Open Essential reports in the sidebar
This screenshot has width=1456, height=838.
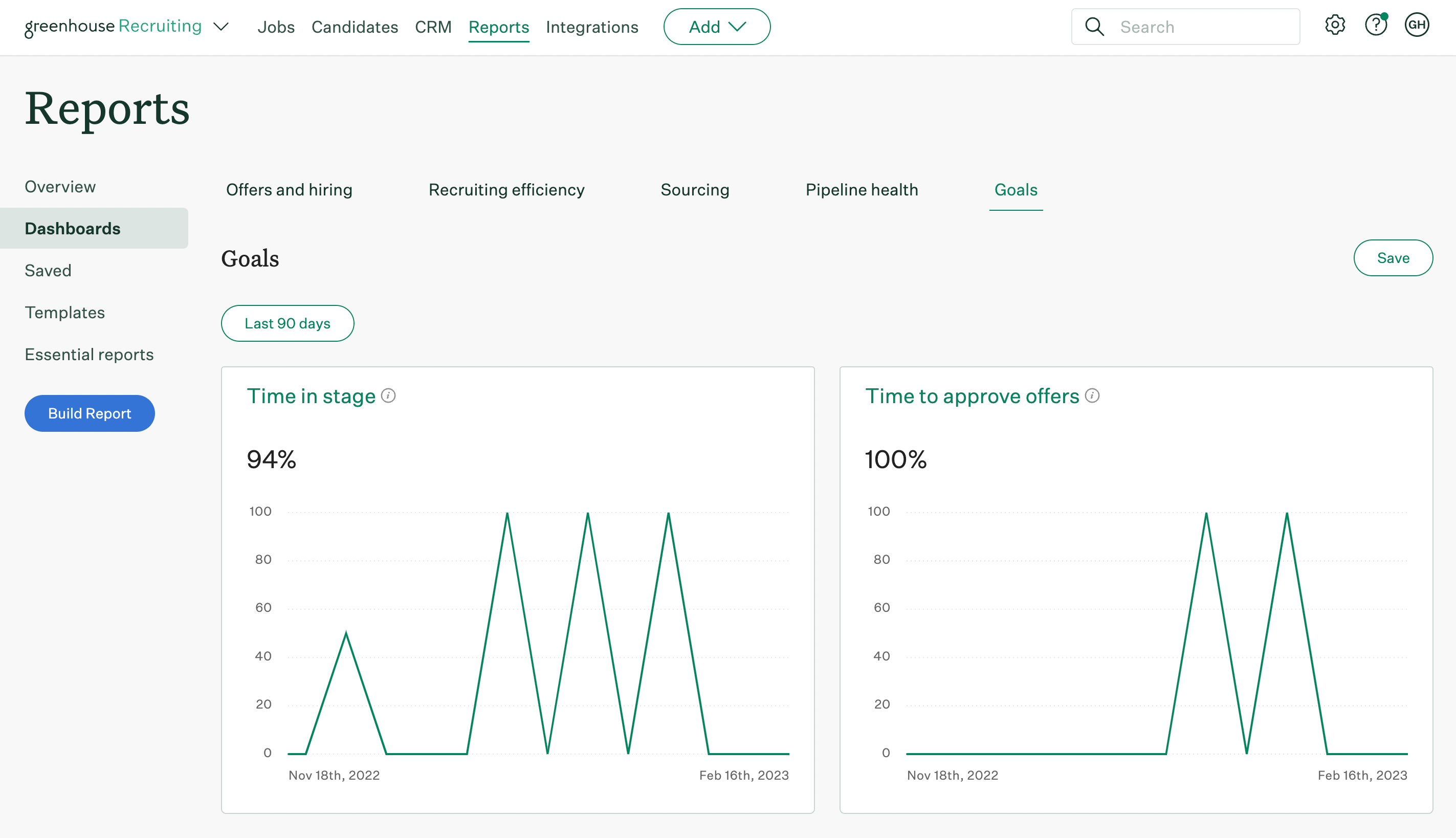click(89, 355)
